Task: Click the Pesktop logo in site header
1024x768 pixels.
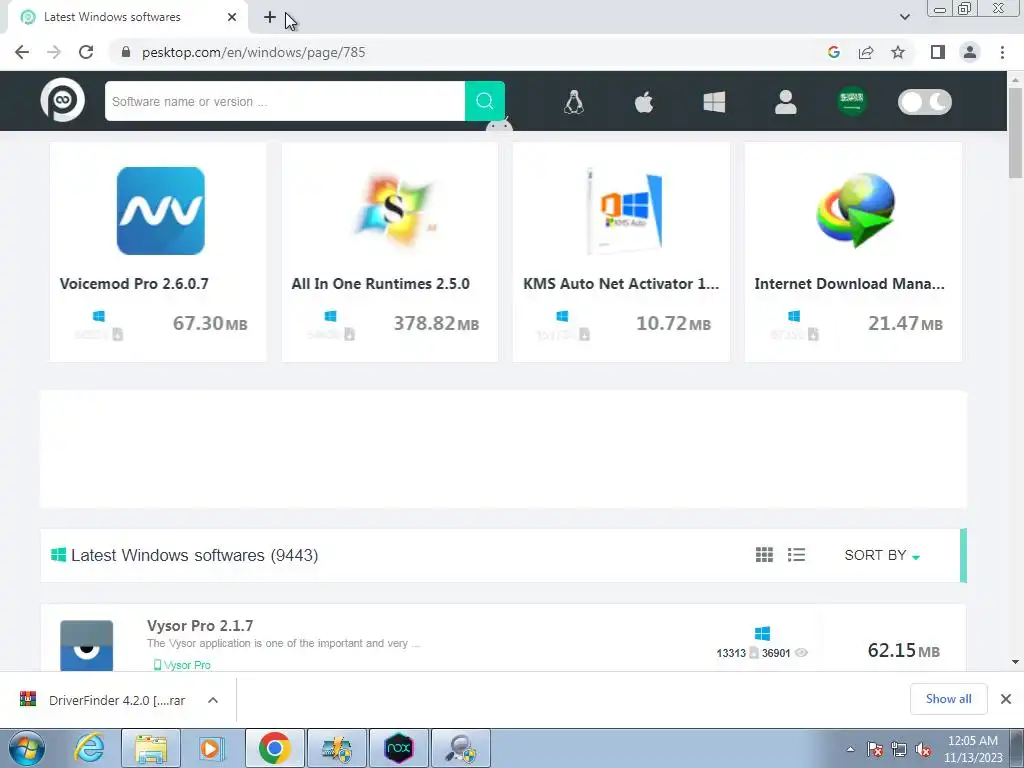Action: [x=63, y=100]
